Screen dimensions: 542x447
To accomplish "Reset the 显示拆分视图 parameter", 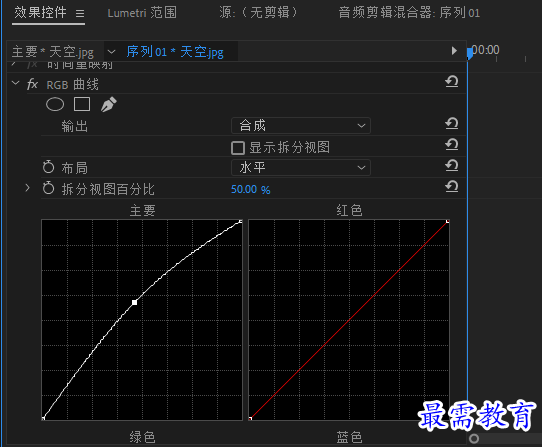I will tap(451, 145).
